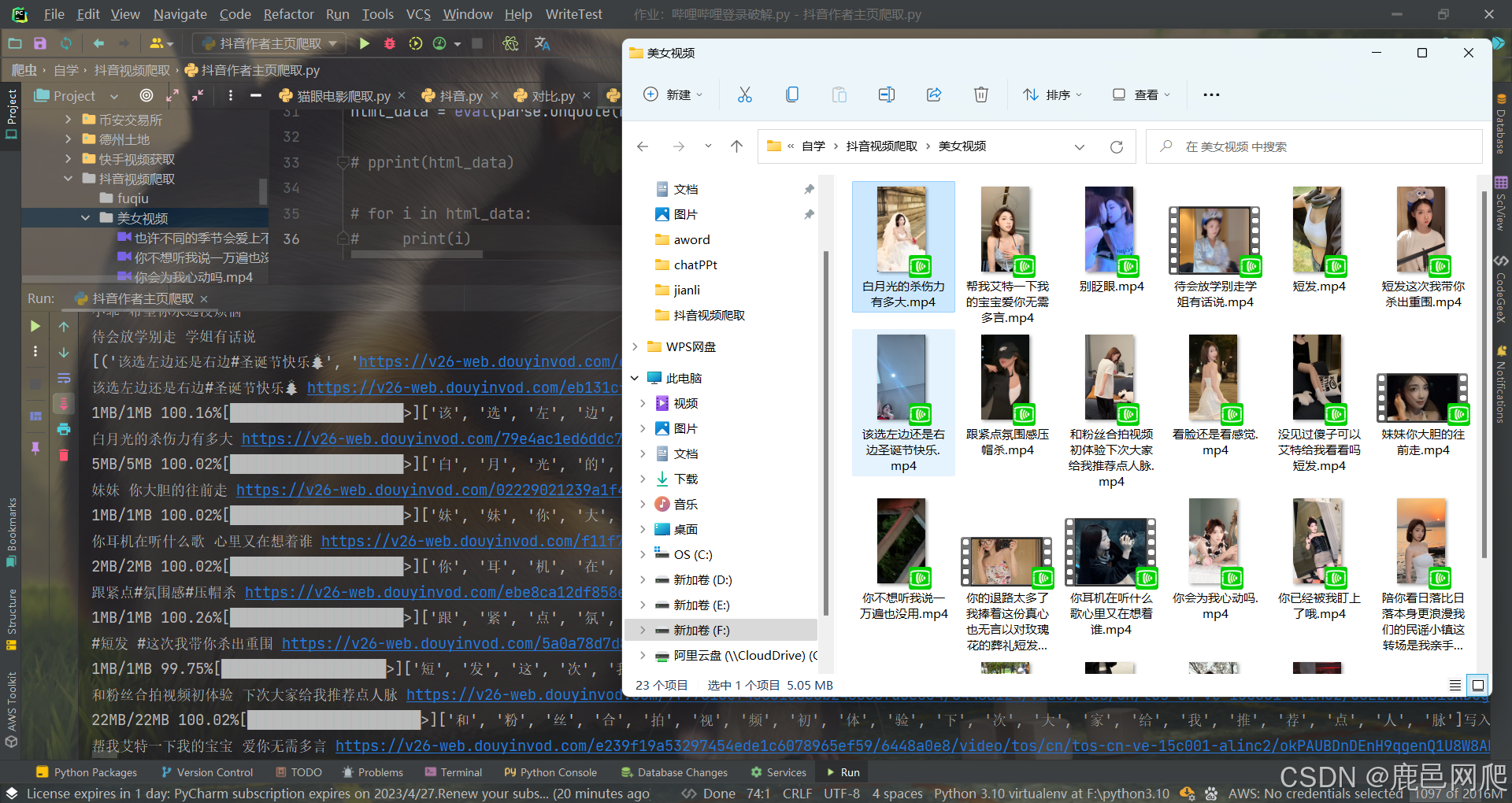Image resolution: width=1512 pixels, height=803 pixels.
Task: Open the aword folder in quick access
Action: pyautogui.click(x=691, y=239)
